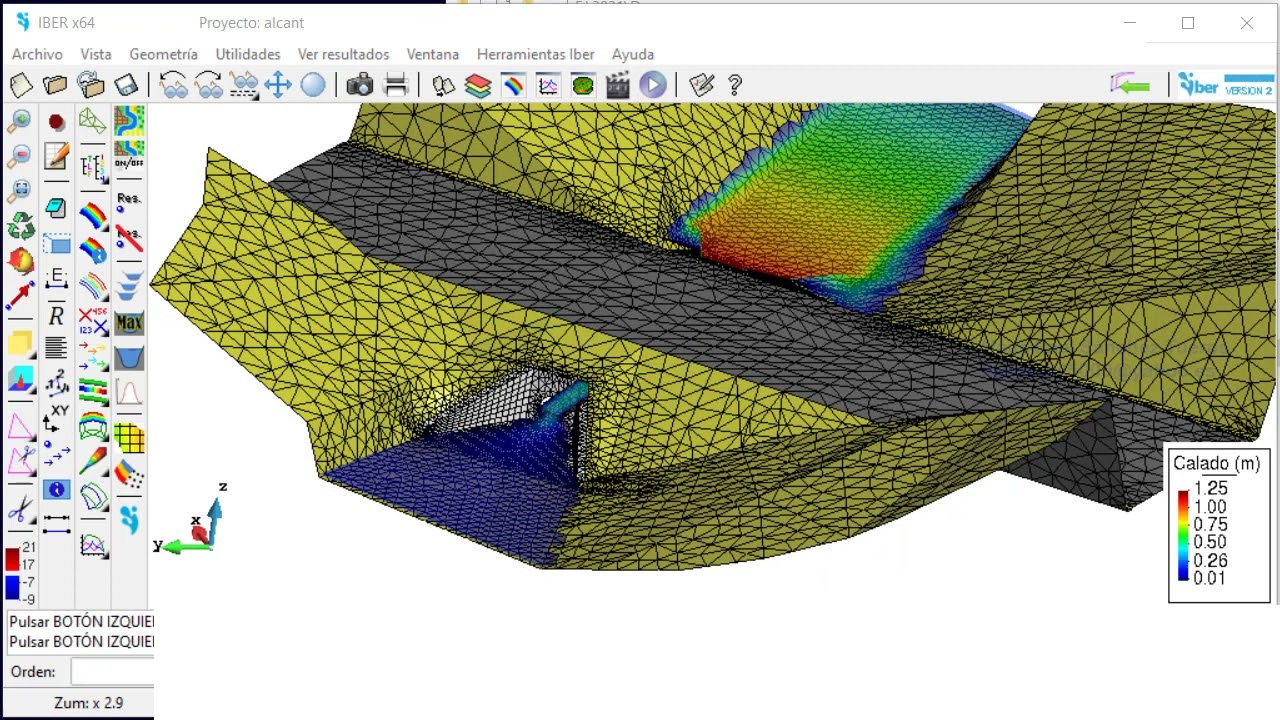Open the animation clapperboard tool

(x=617, y=85)
